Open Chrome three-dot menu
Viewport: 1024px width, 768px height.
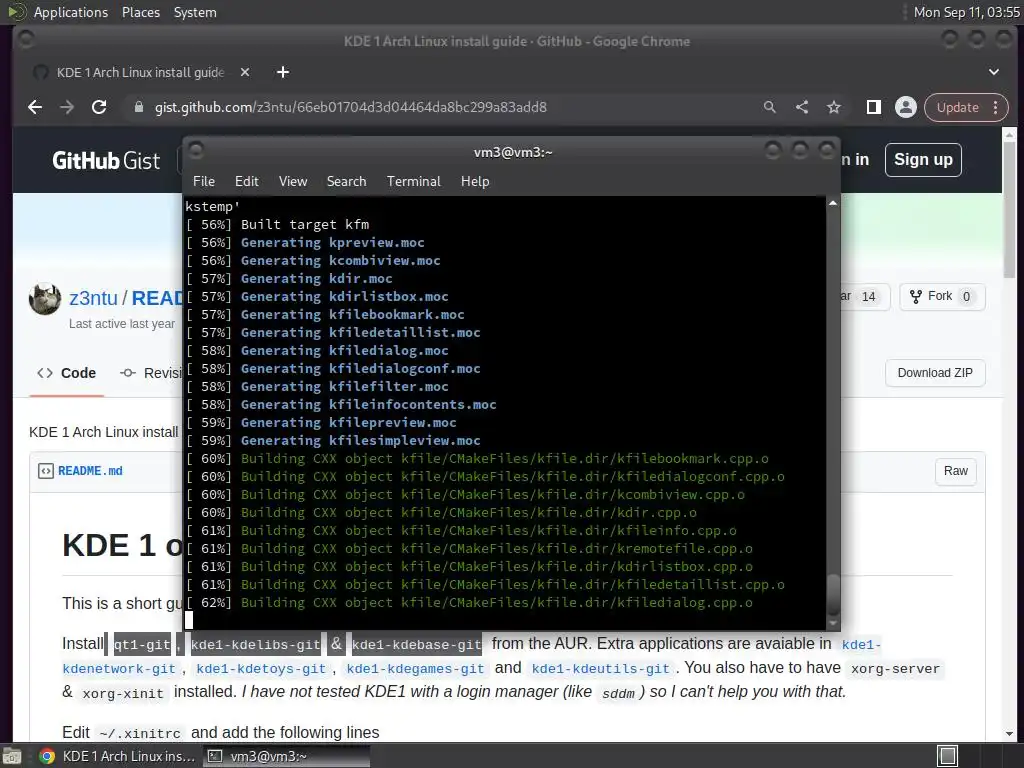click(996, 107)
